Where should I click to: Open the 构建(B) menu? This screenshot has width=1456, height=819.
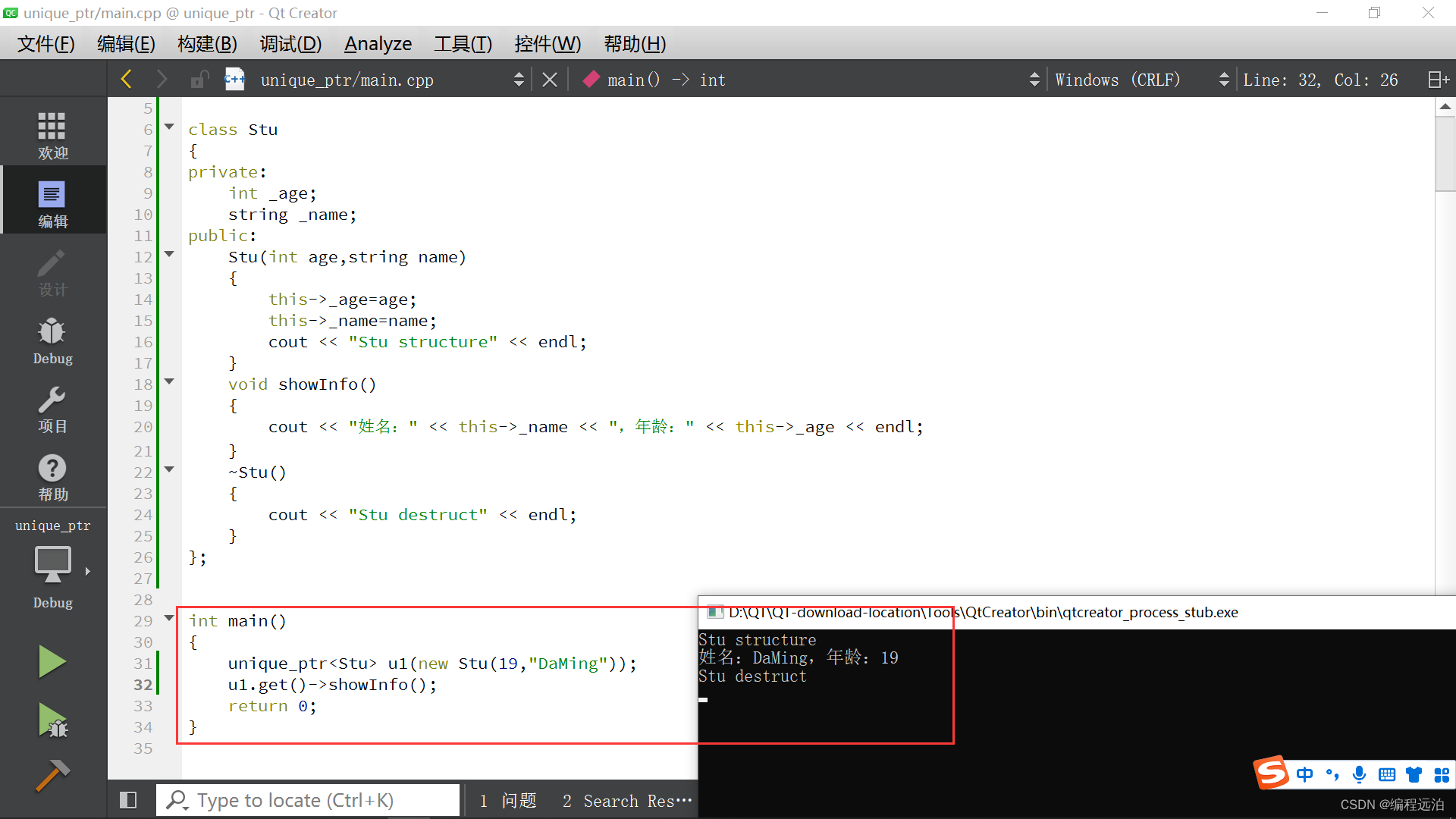click(206, 43)
